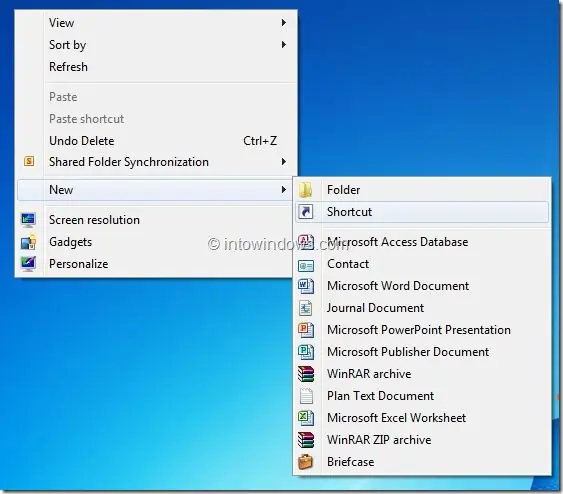Click the Journal Document icon

[306, 308]
